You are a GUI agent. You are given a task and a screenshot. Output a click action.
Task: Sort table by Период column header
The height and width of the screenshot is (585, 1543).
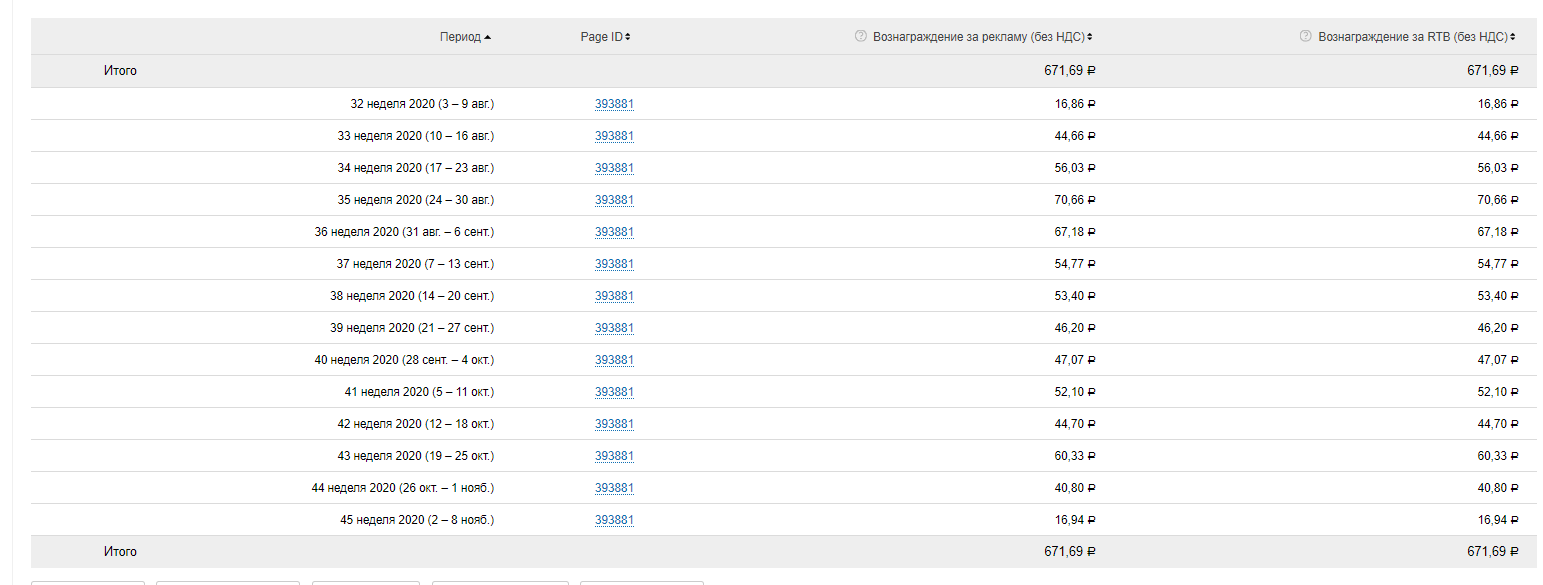(x=460, y=37)
